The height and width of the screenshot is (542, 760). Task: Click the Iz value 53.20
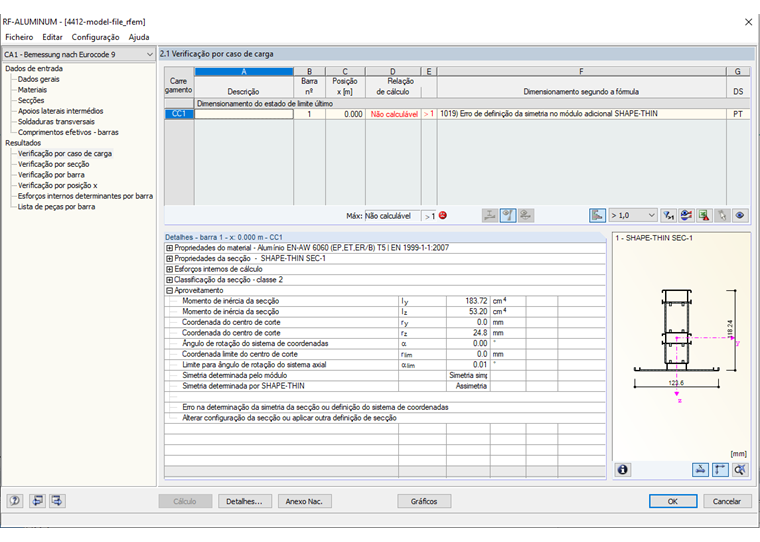pos(468,312)
